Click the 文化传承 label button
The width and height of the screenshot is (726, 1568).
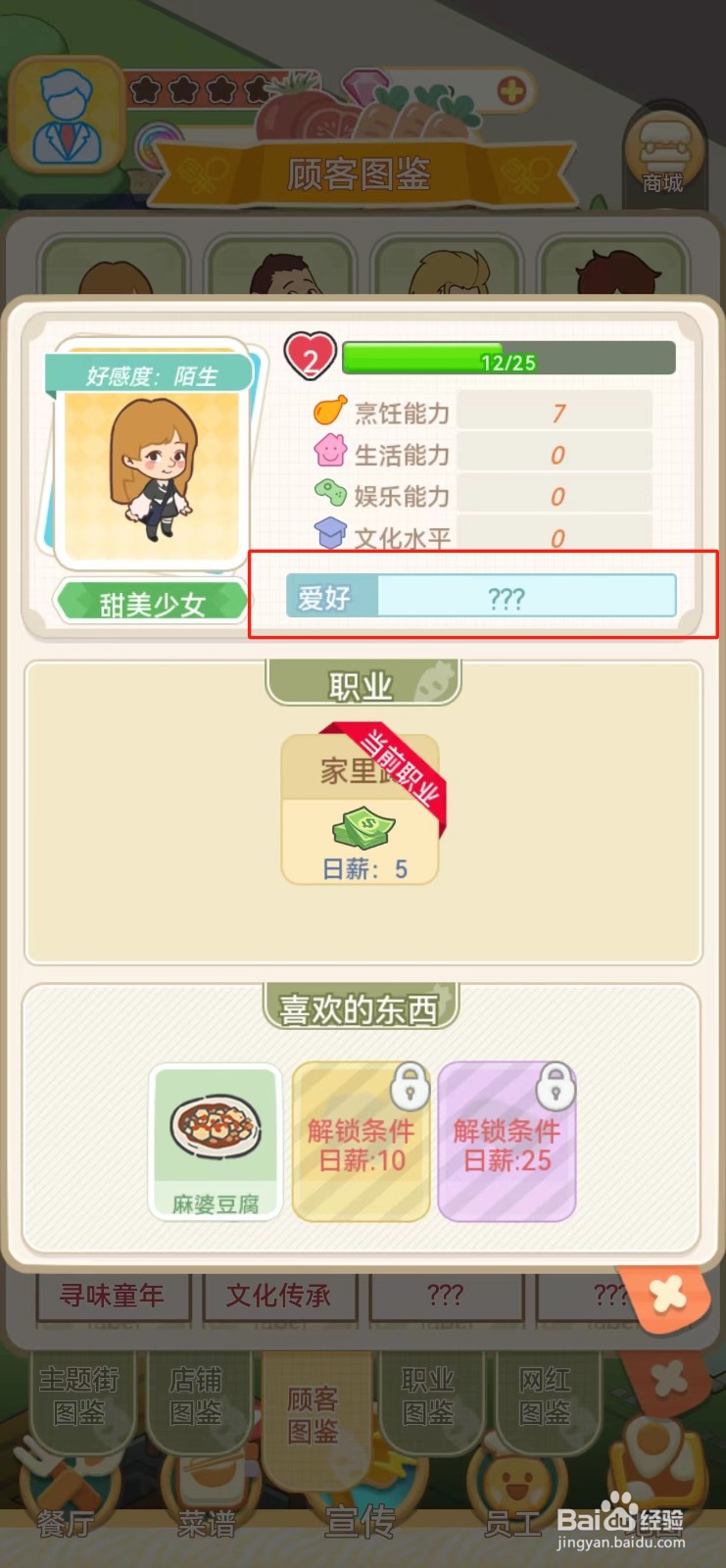pyautogui.click(x=278, y=1297)
